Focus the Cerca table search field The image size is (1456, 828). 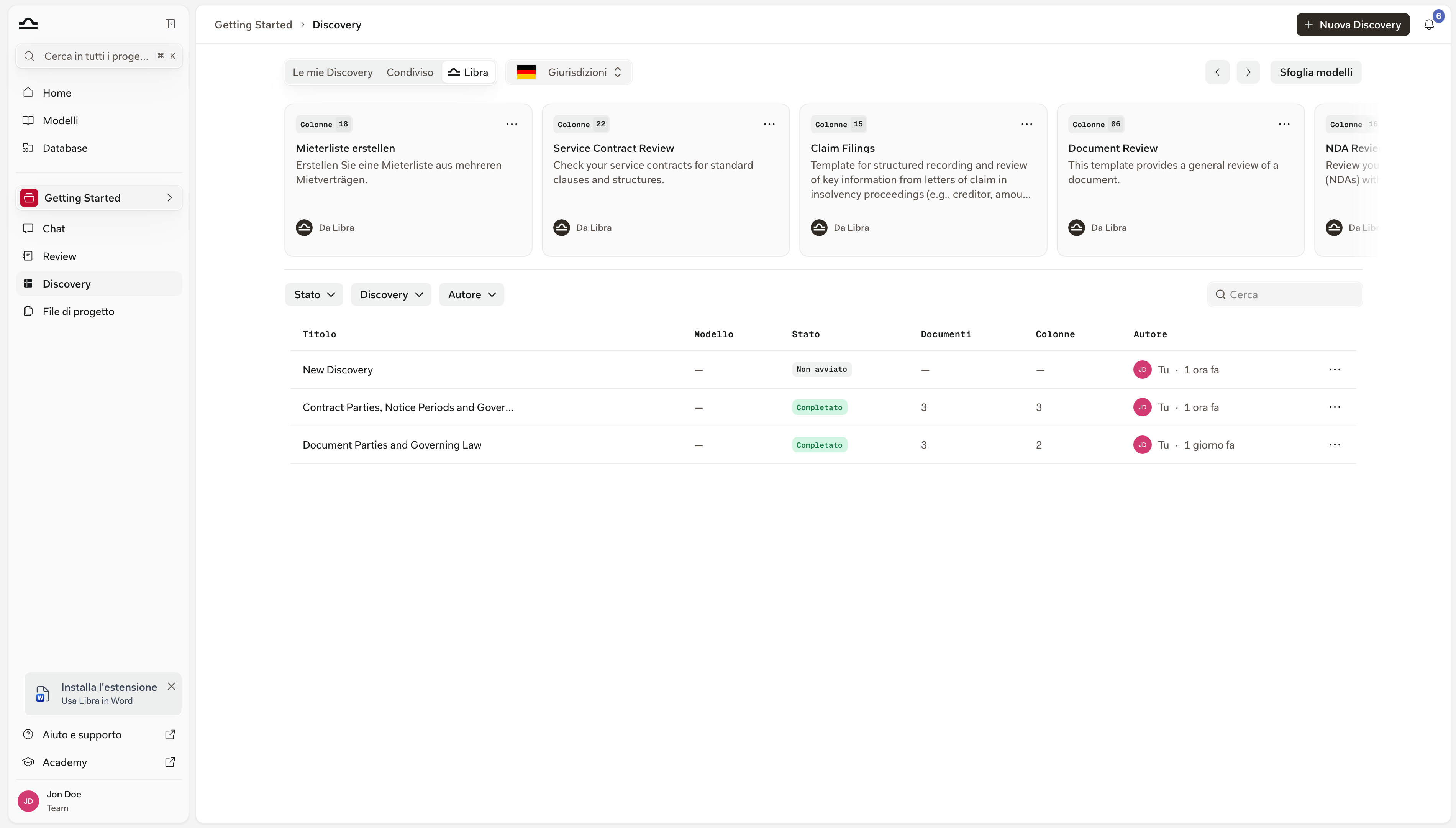pos(1284,294)
